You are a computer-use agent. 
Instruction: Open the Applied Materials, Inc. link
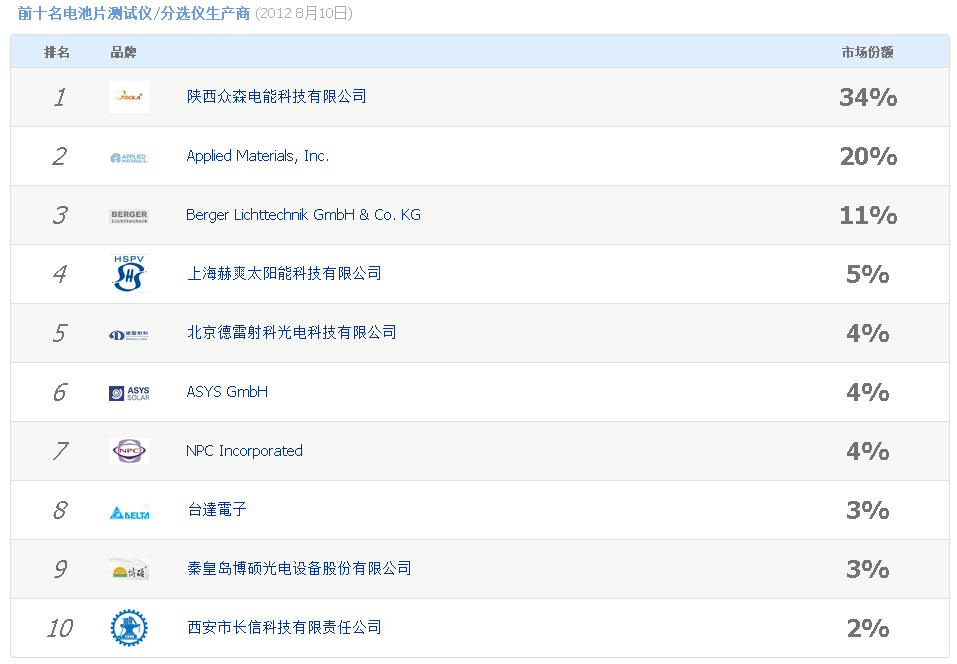(x=257, y=156)
